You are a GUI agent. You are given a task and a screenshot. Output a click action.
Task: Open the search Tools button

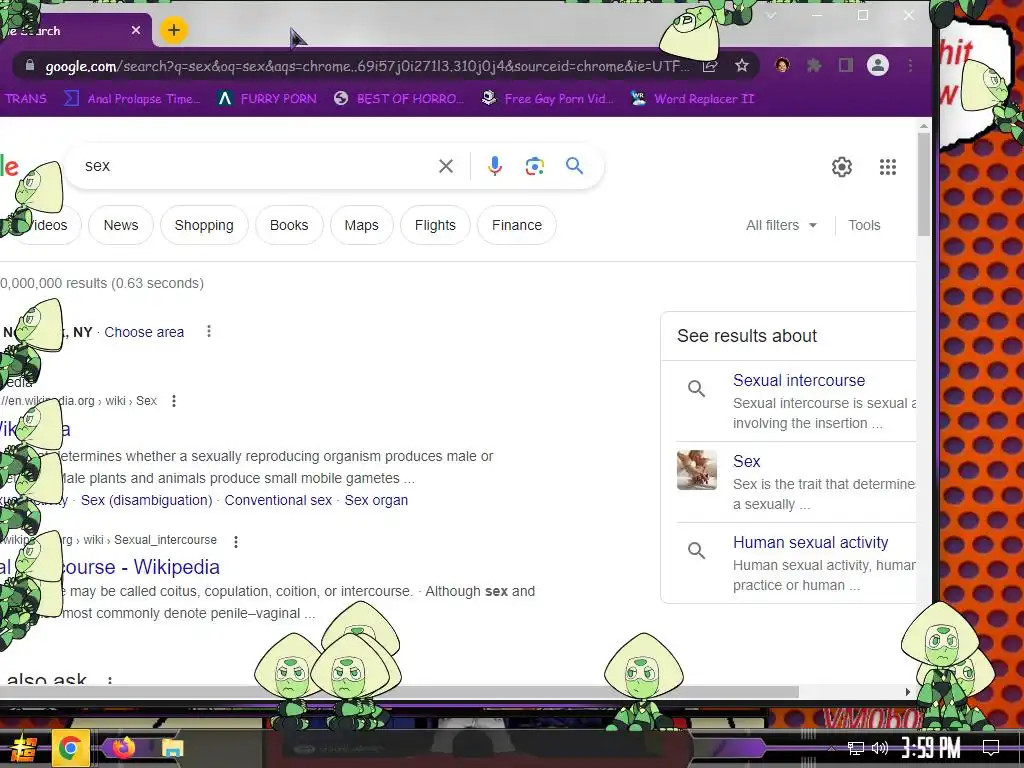point(864,225)
